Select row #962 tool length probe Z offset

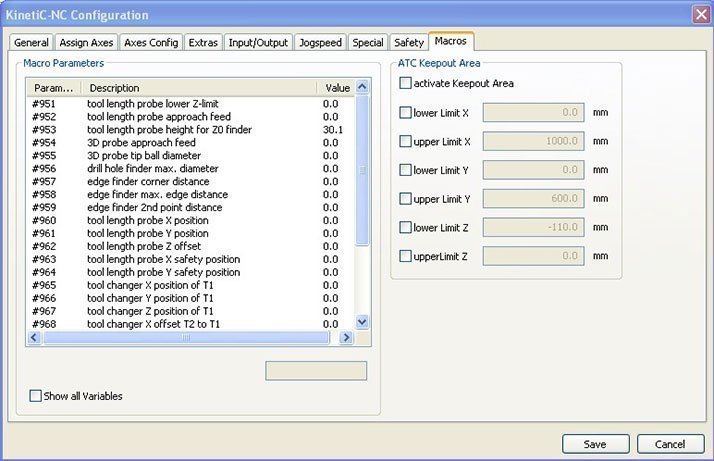tap(190, 246)
